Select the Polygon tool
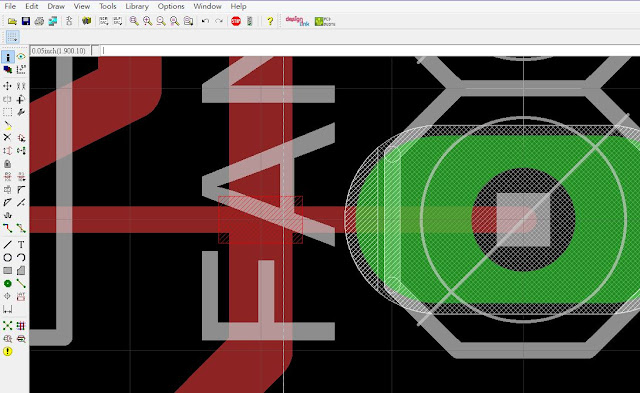The image size is (640, 393). coord(21,270)
